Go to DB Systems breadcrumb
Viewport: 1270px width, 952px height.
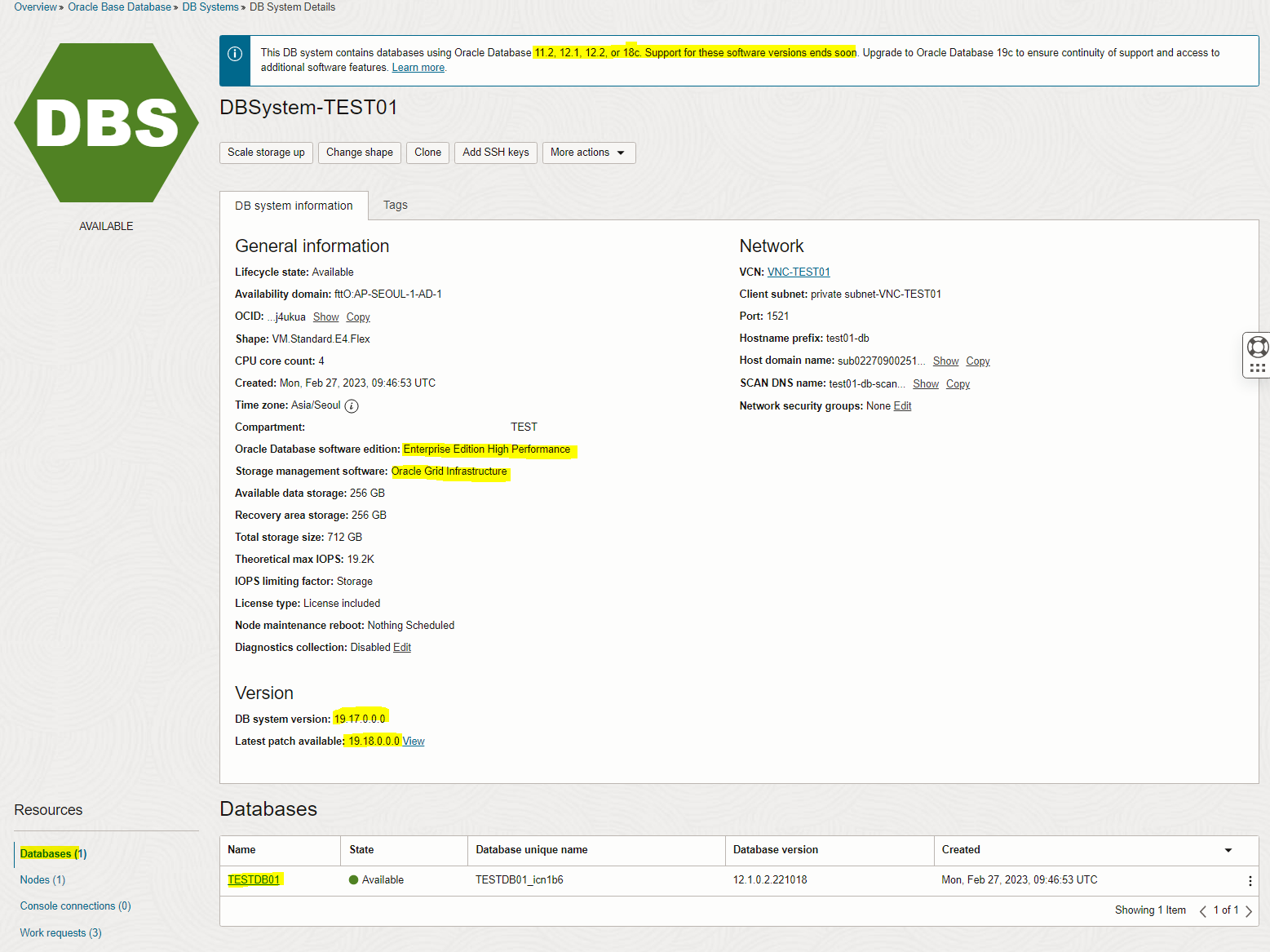[x=210, y=7]
